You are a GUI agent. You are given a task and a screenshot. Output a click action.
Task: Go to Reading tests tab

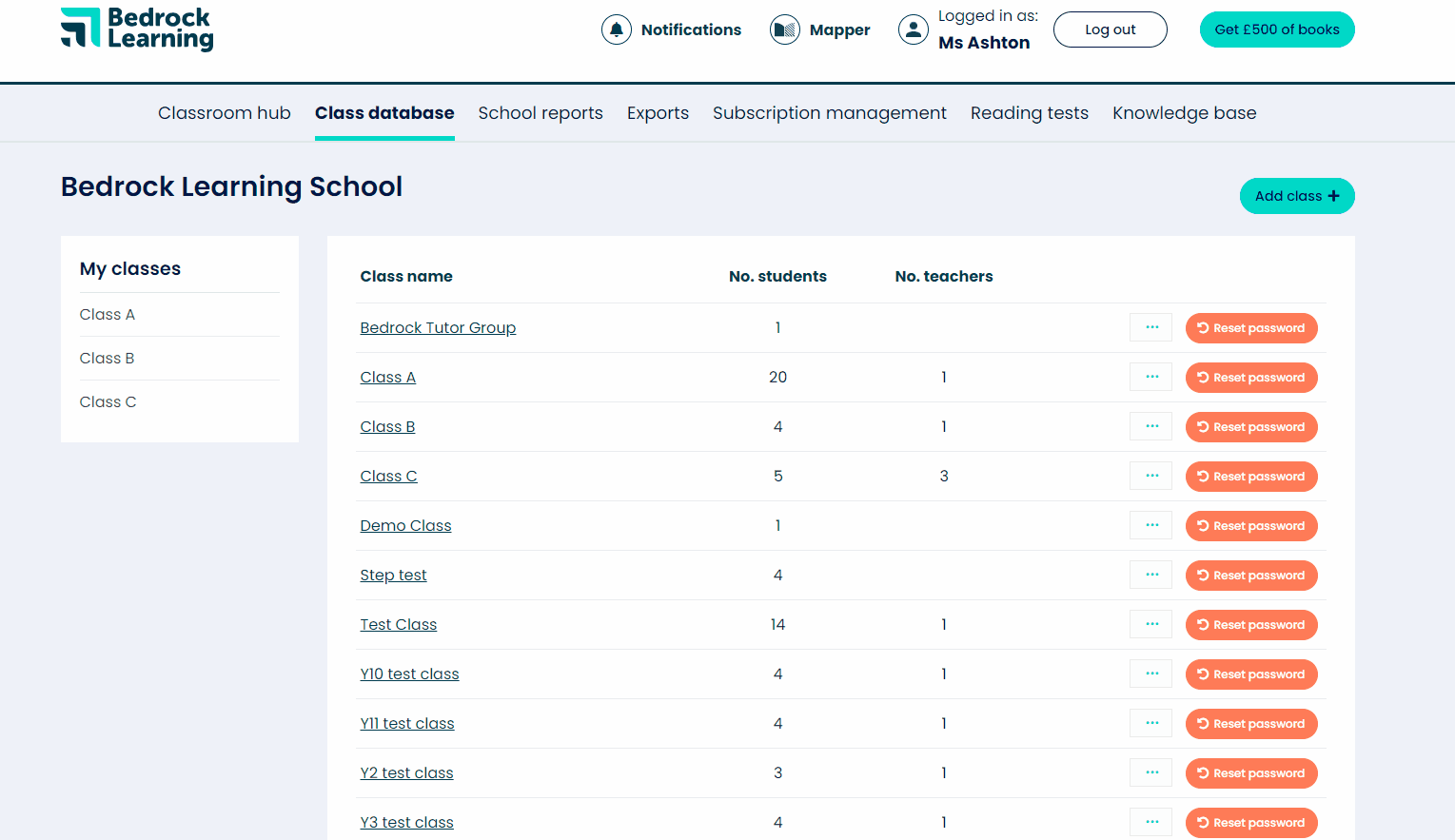(1030, 113)
